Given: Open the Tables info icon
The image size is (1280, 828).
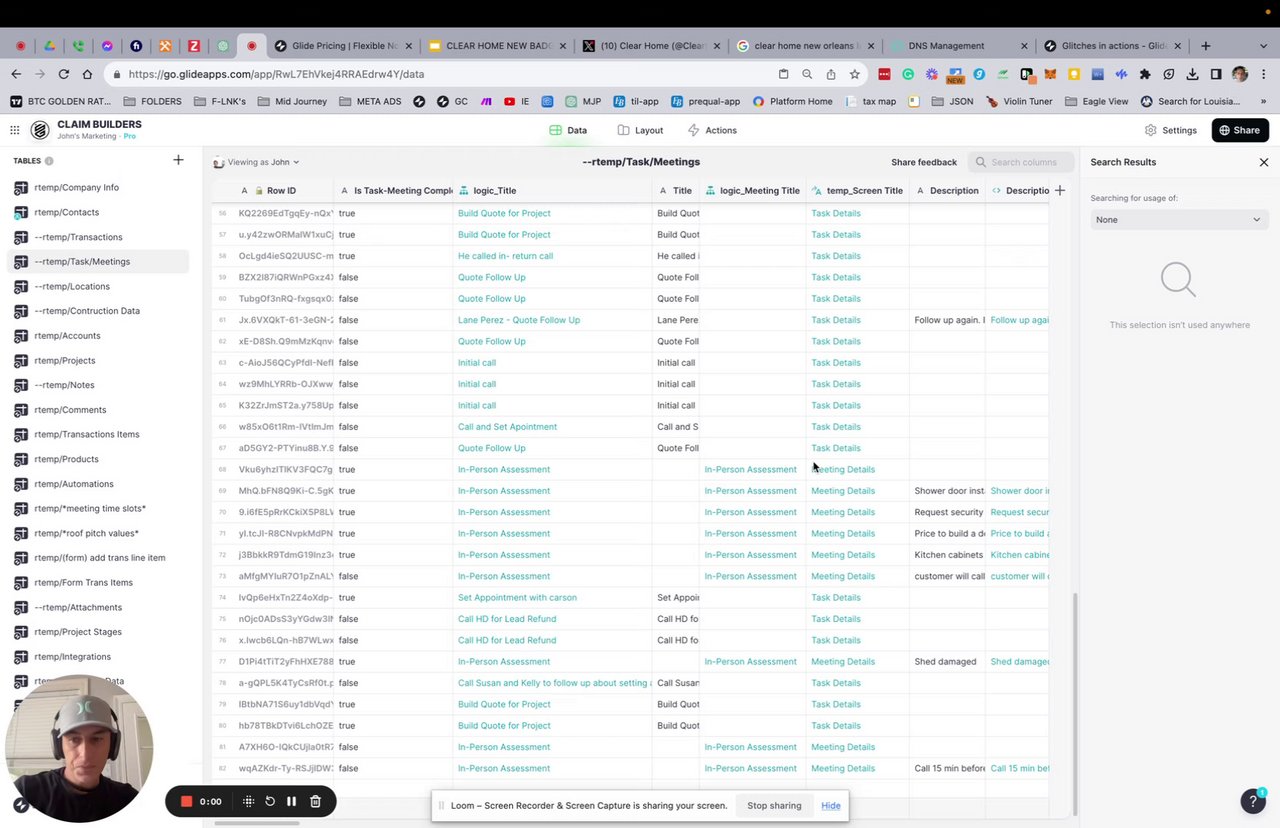Looking at the screenshot, I should click(x=49, y=161).
